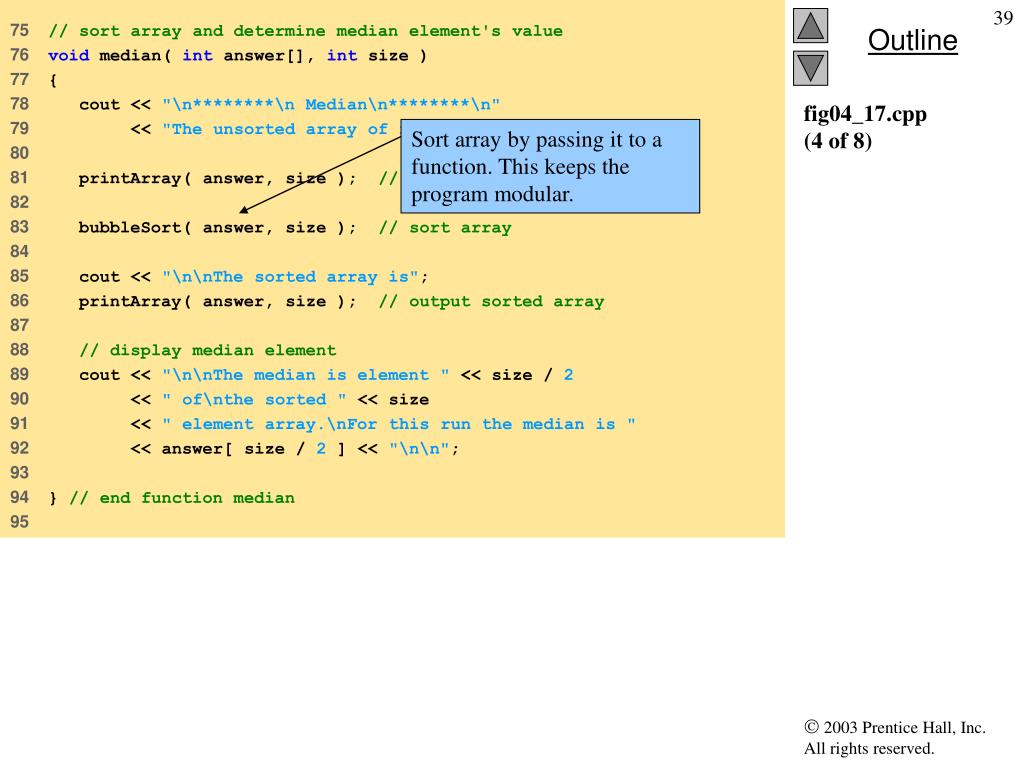Click the printArray call on line 81
1024x768 pixels.
pyautogui.click(x=217, y=178)
